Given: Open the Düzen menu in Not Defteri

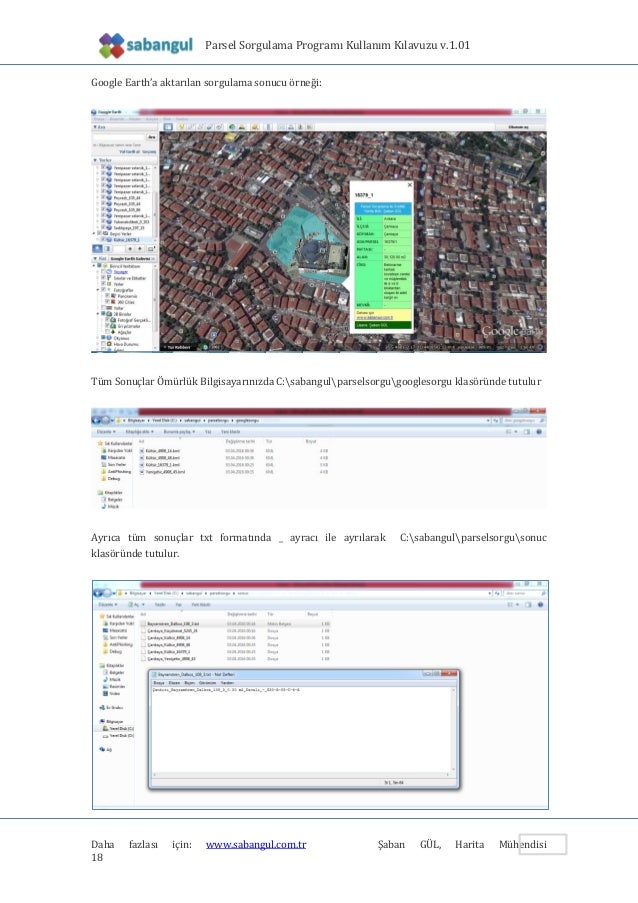Looking at the screenshot, I should tap(174, 683).
